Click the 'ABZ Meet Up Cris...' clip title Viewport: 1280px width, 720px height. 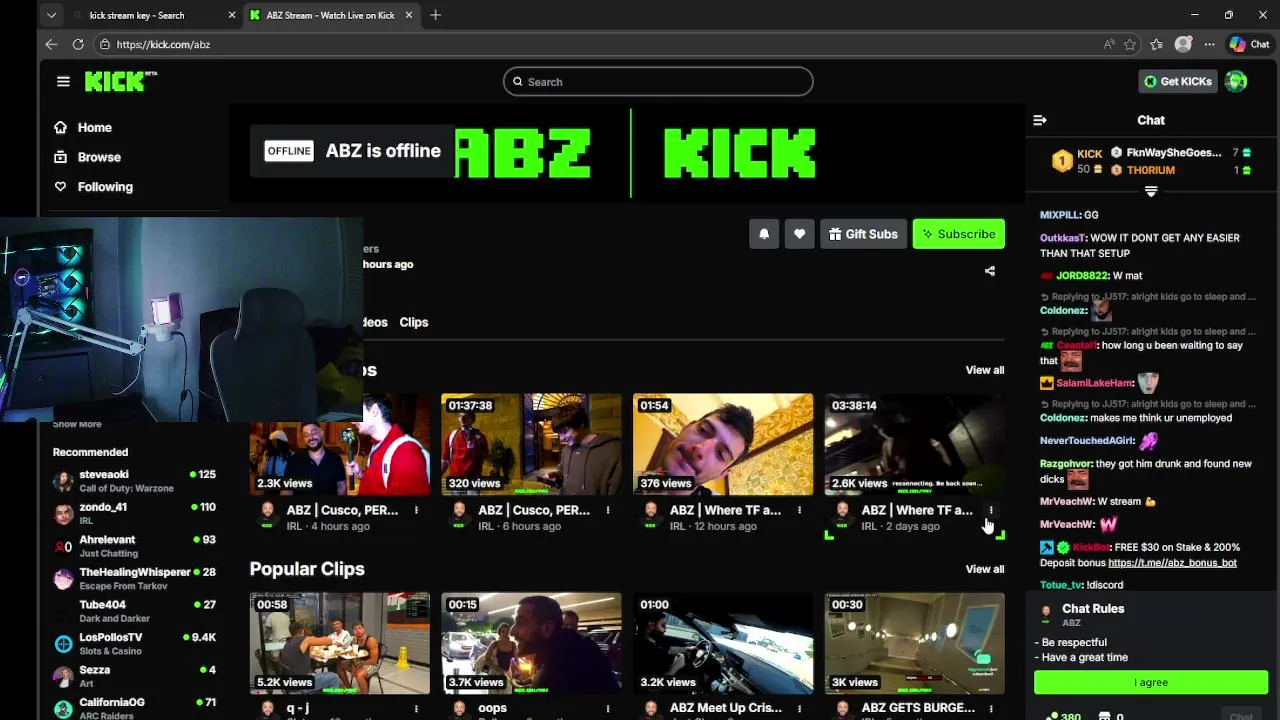tap(726, 708)
